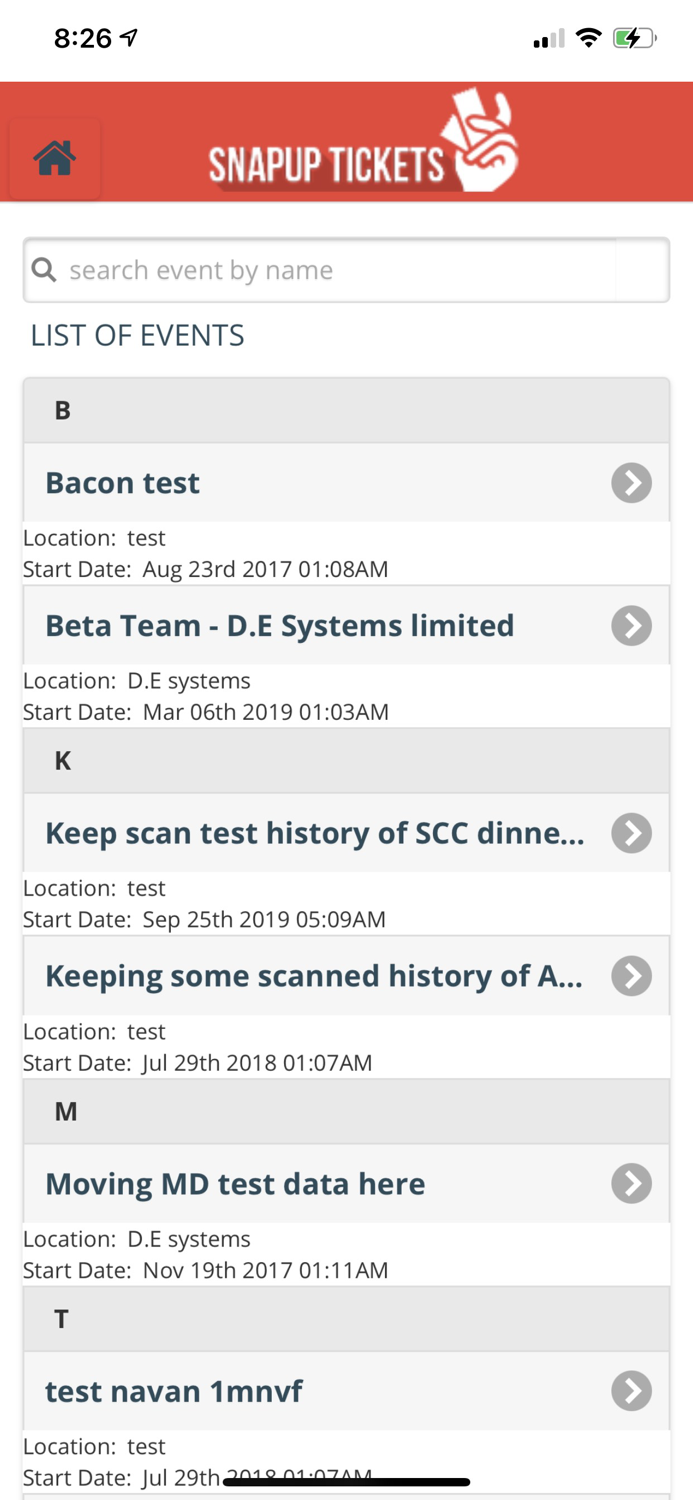Select the Bacon test event title
The image size is (693, 1500).
tap(123, 483)
